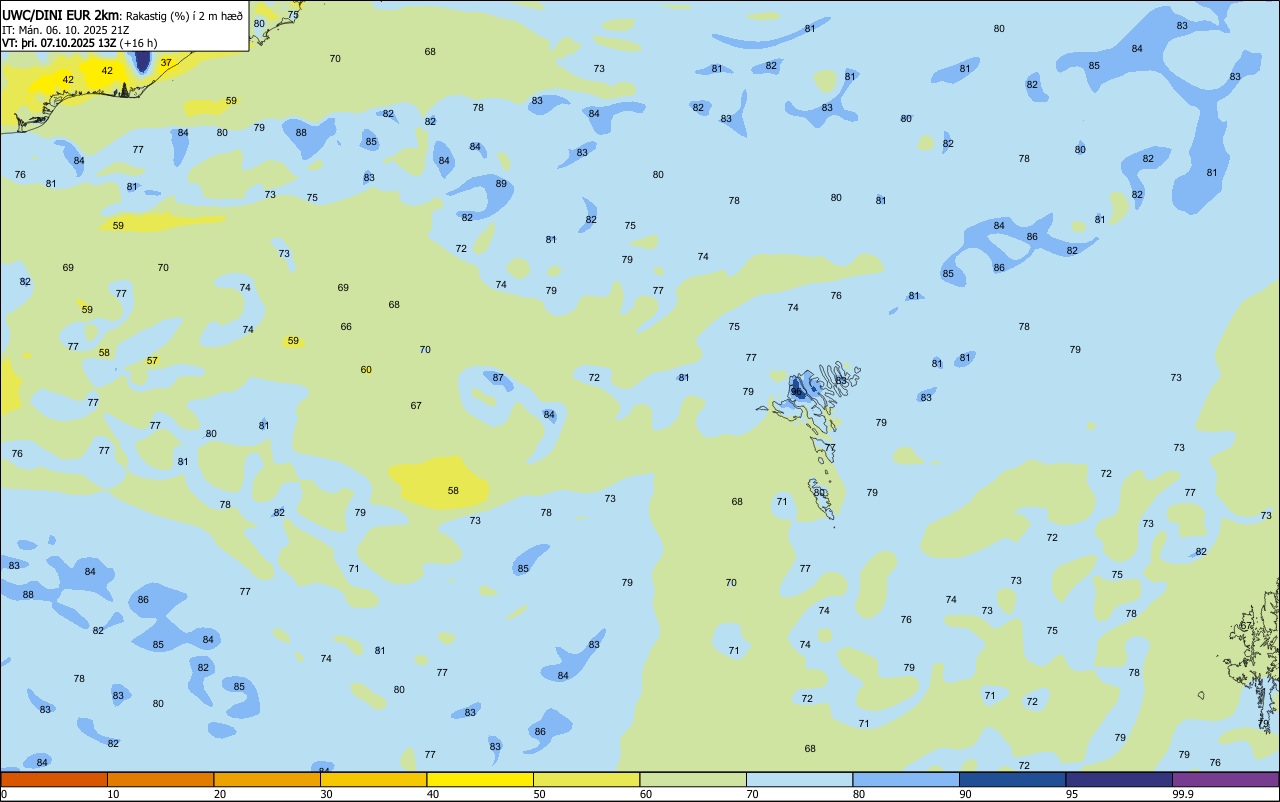Image resolution: width=1280 pixels, height=802 pixels.
Task: Click the 60–70 light green legend swatch
Action: click(693, 779)
